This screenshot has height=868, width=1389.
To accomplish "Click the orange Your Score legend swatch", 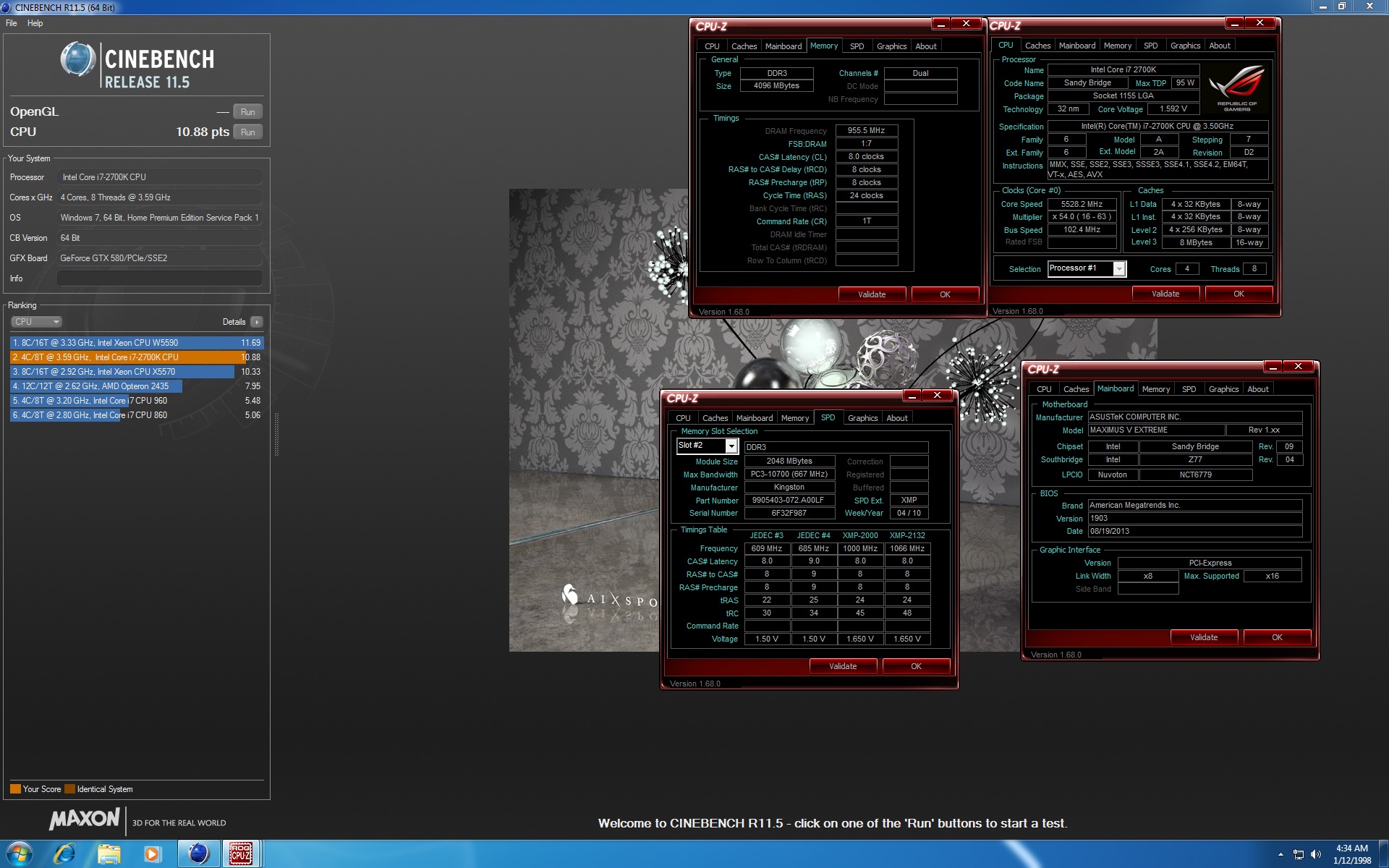I will coord(15,789).
